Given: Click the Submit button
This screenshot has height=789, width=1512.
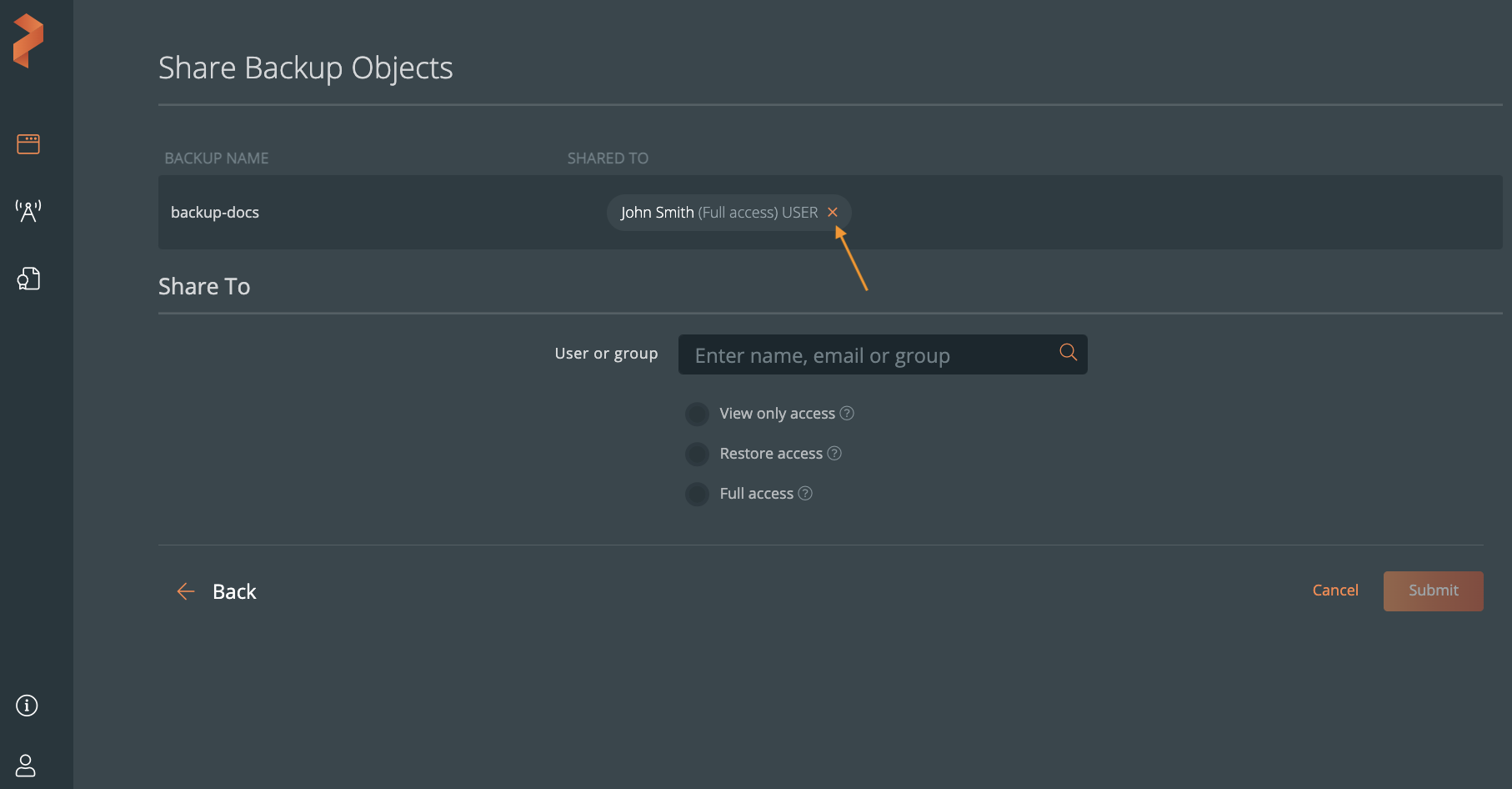Looking at the screenshot, I should (1433, 590).
